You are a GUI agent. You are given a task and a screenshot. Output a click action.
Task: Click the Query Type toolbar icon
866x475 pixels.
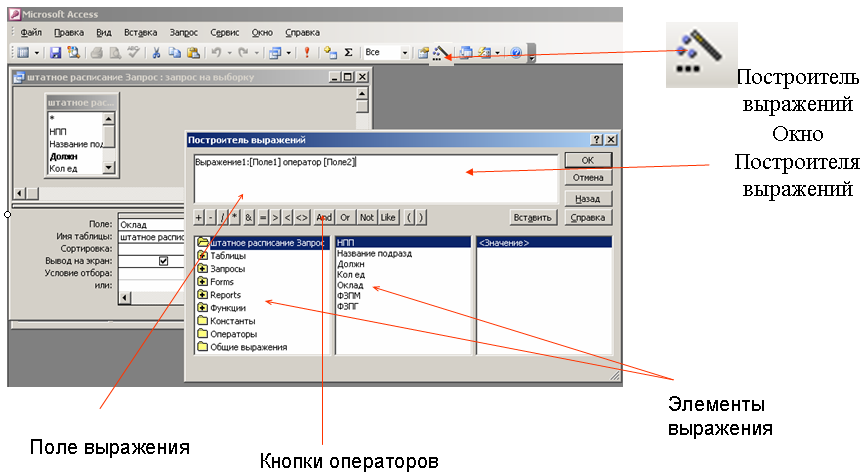[x=275, y=52]
